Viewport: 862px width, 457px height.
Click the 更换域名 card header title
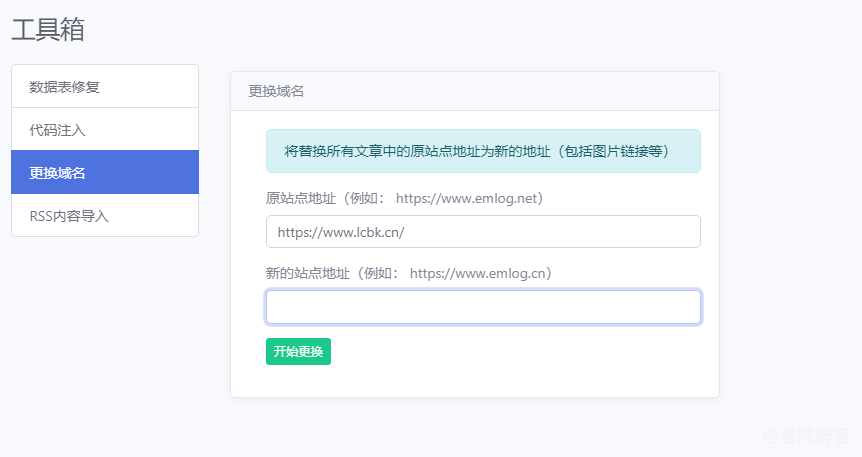276,91
